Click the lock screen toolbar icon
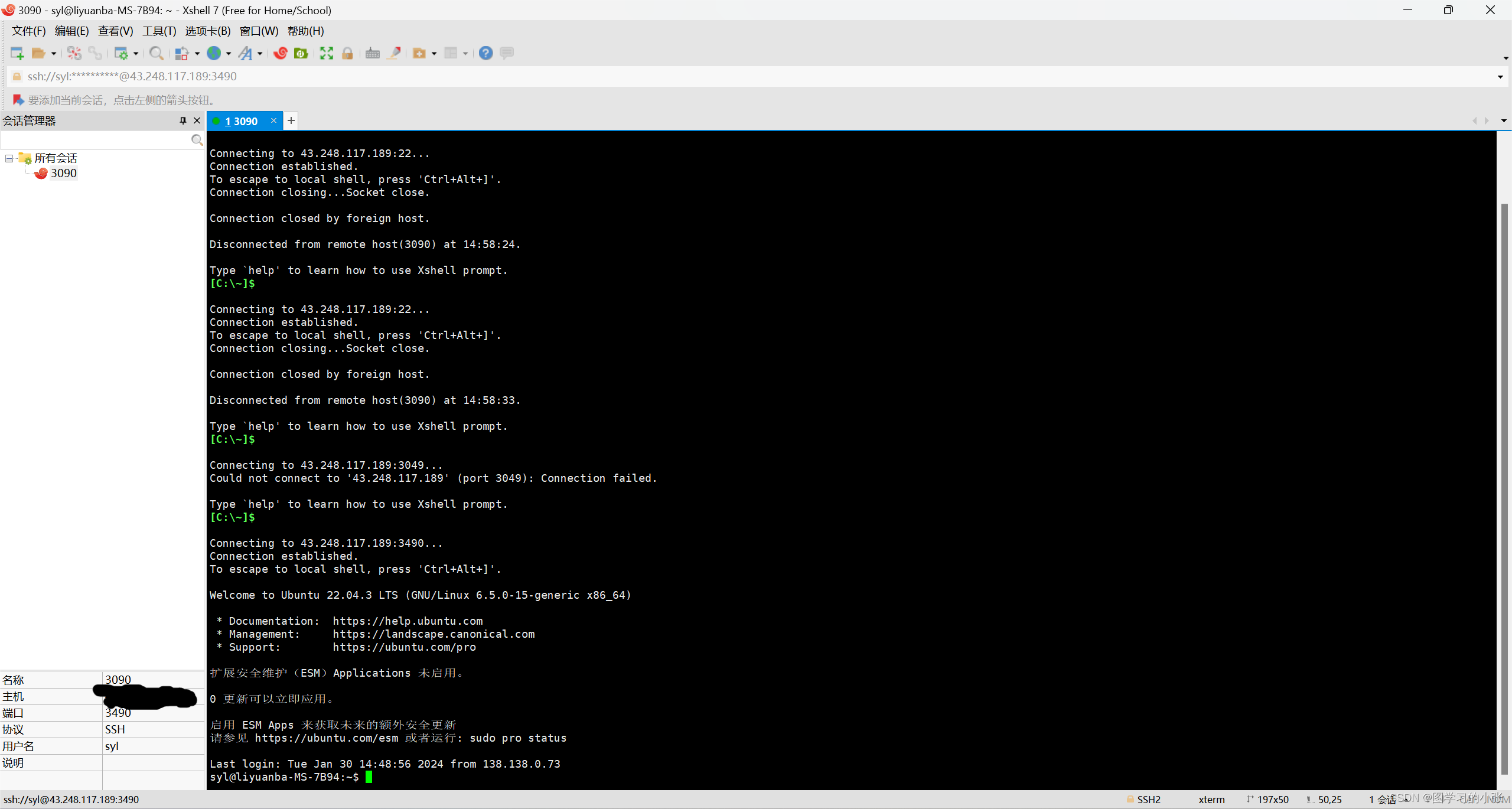Image resolution: width=1512 pixels, height=809 pixels. (347, 53)
